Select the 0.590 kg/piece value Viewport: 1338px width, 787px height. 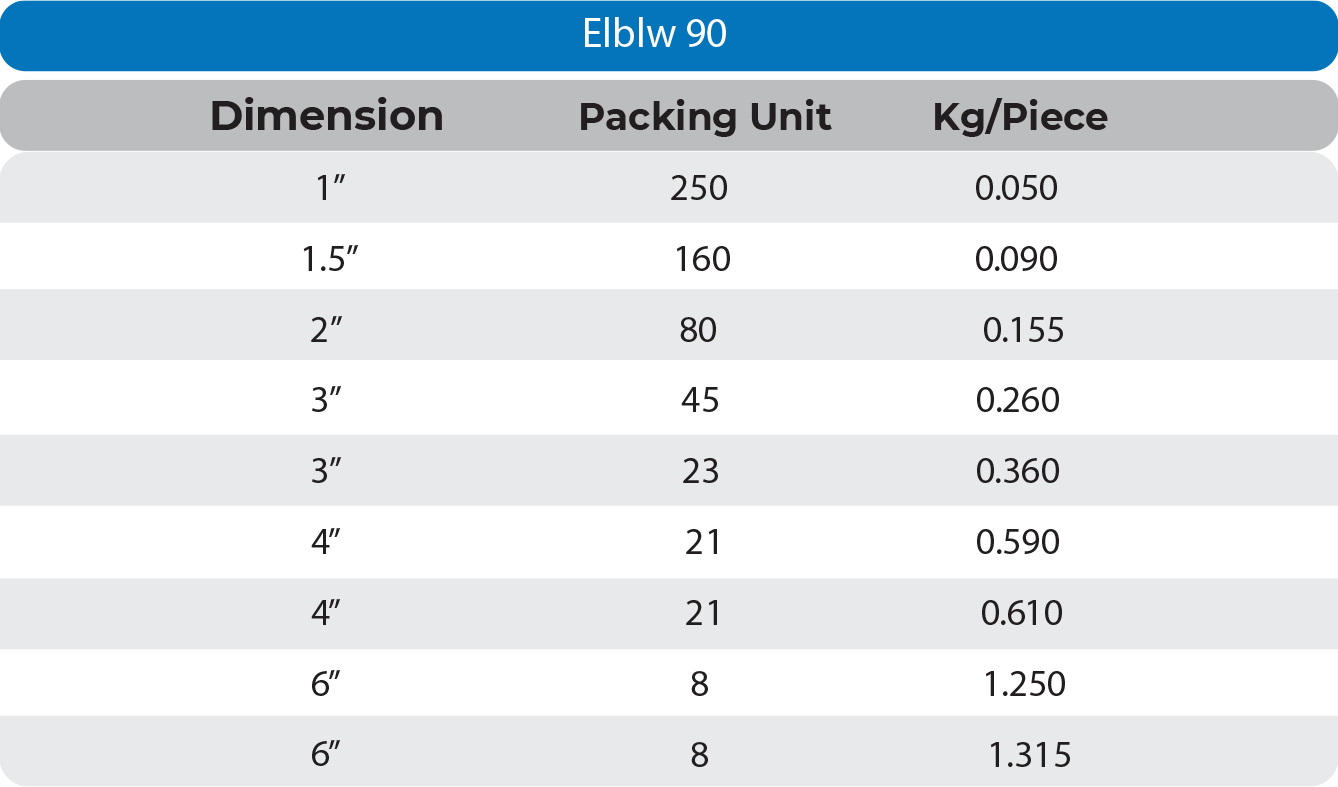click(1017, 542)
